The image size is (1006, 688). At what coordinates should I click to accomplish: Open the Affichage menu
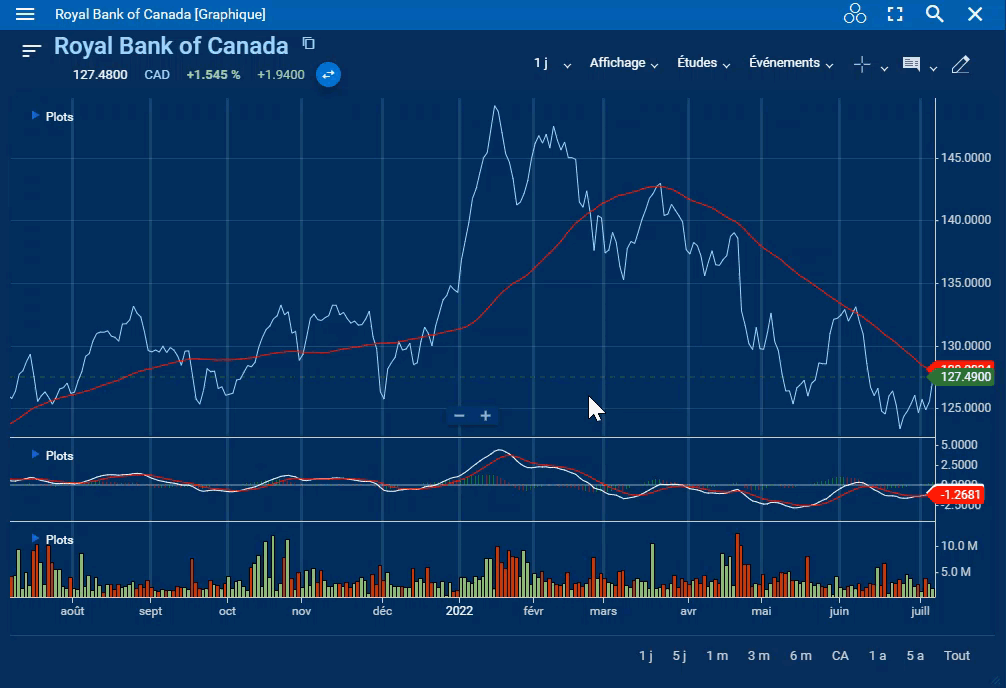click(x=624, y=63)
